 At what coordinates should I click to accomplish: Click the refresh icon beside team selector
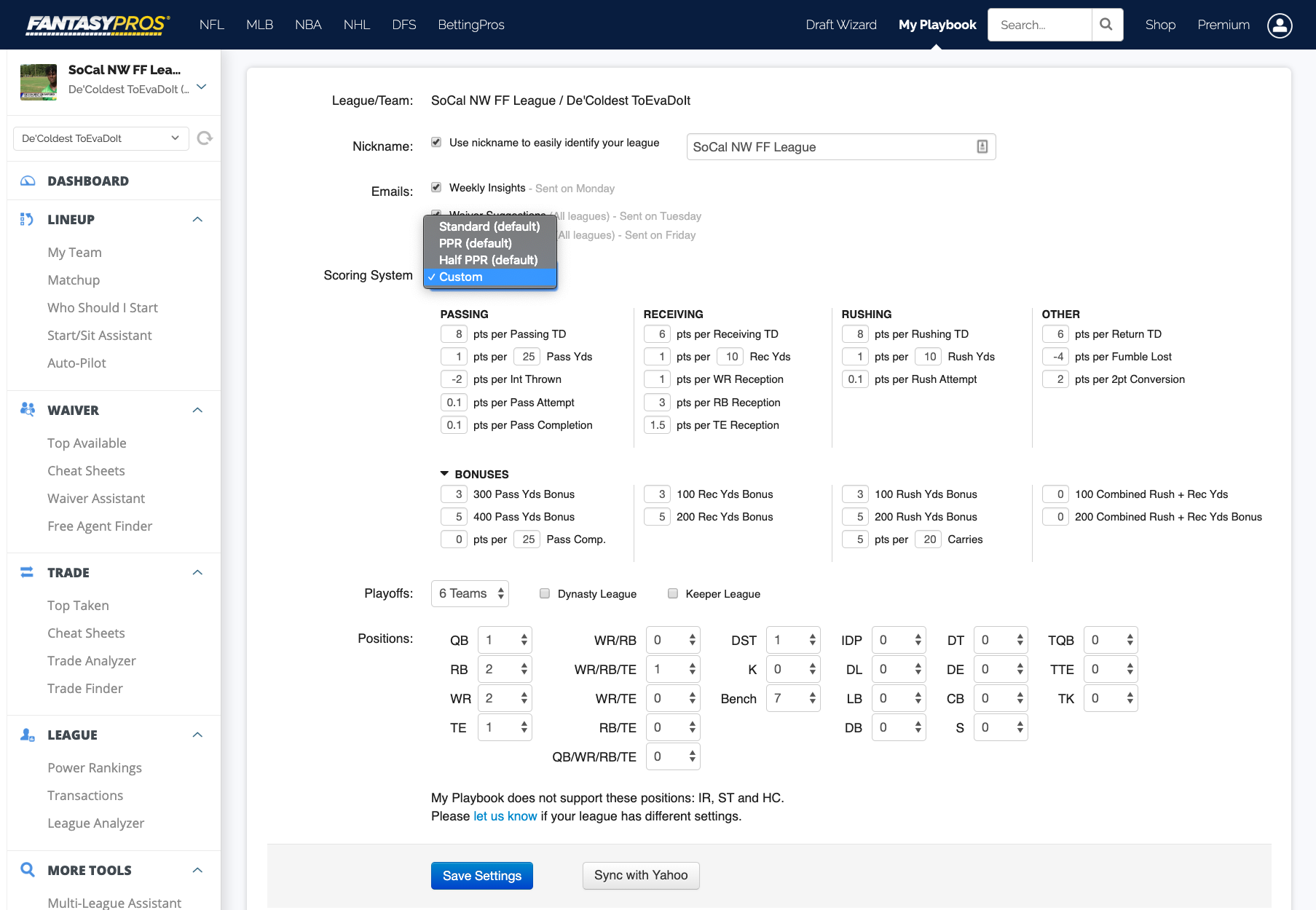tap(205, 138)
